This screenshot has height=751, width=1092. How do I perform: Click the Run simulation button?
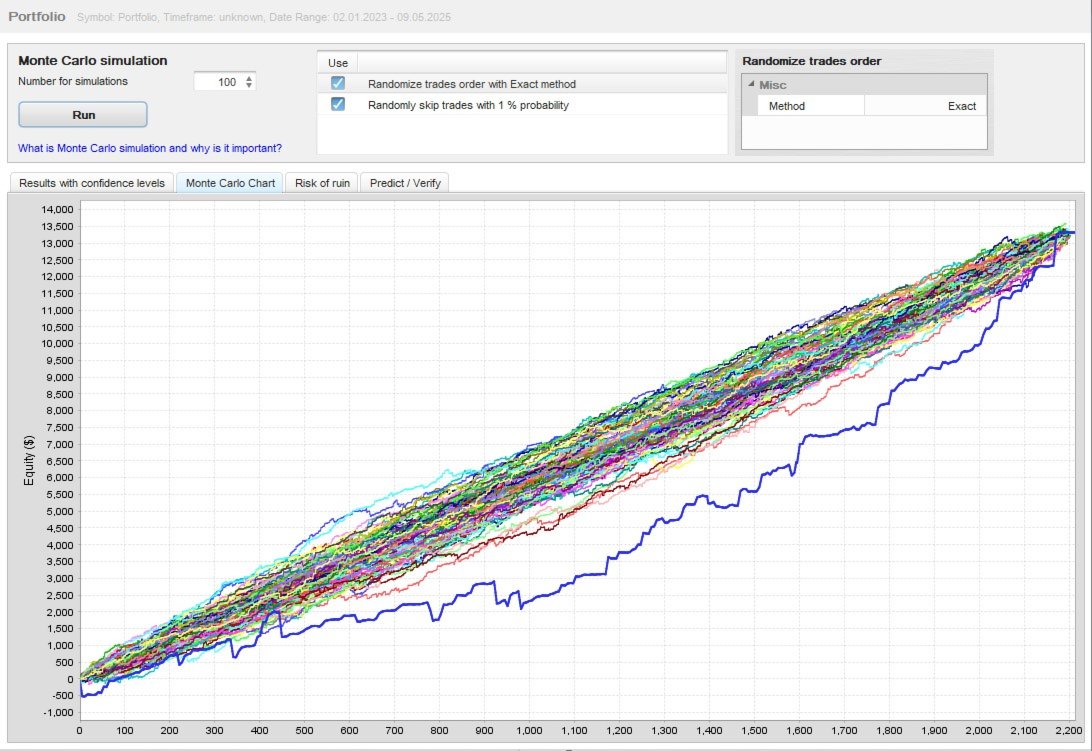pyautogui.click(x=83, y=115)
